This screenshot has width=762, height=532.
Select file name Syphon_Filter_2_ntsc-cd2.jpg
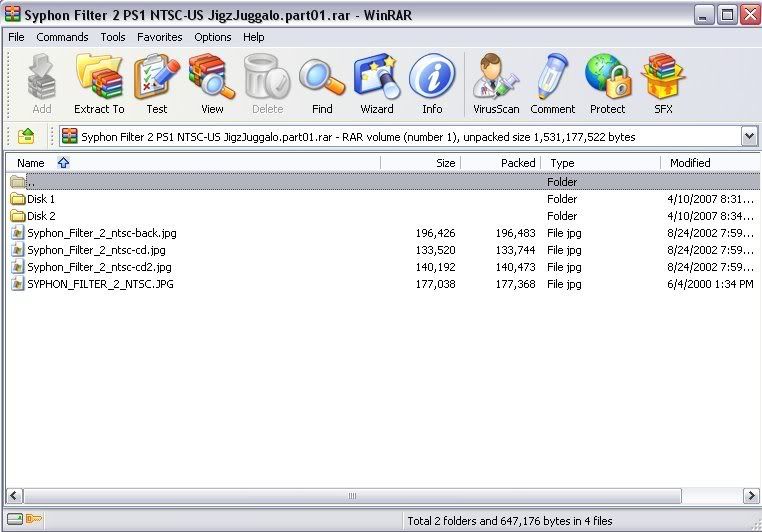99,267
